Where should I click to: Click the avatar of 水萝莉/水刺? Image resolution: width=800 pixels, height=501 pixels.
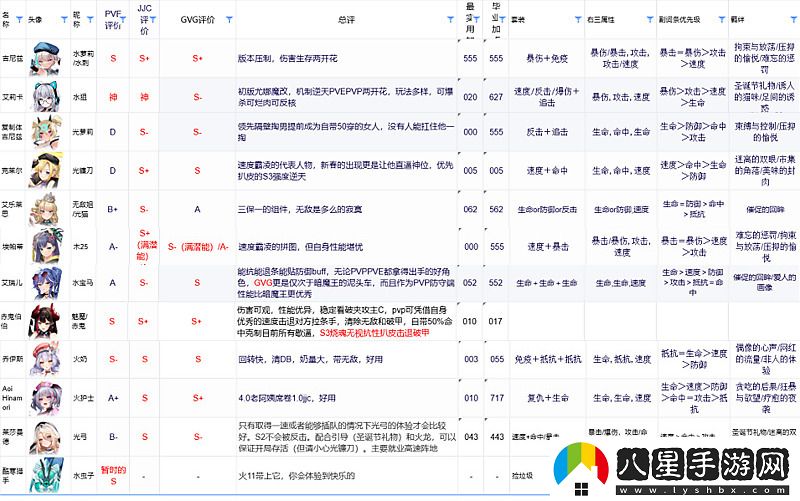point(47,58)
